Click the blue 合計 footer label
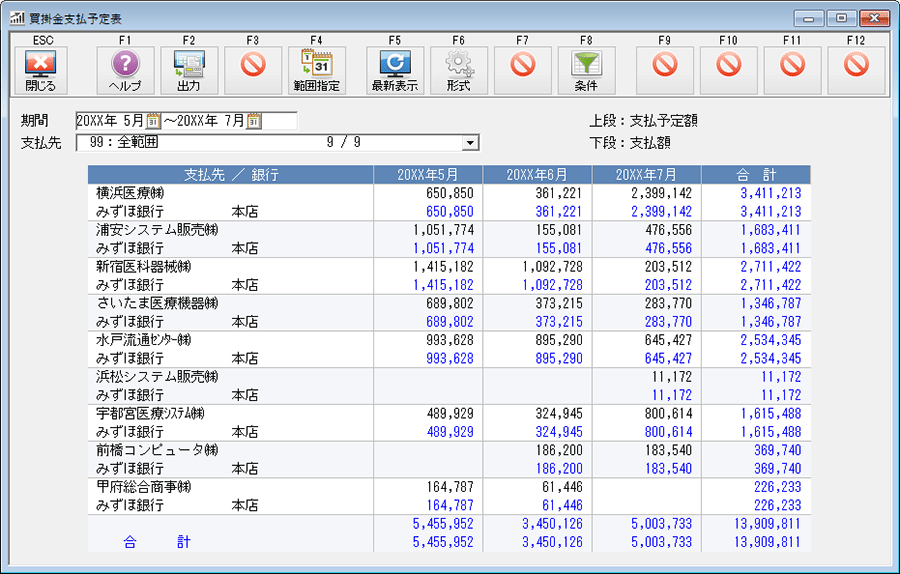900x574 pixels. [157, 542]
